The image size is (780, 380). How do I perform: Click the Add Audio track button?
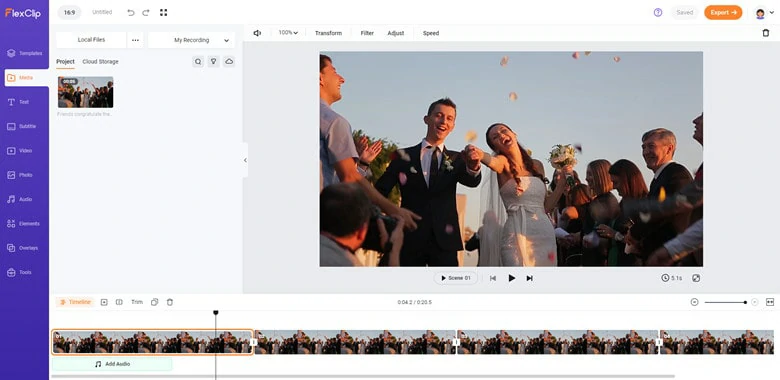click(x=112, y=364)
